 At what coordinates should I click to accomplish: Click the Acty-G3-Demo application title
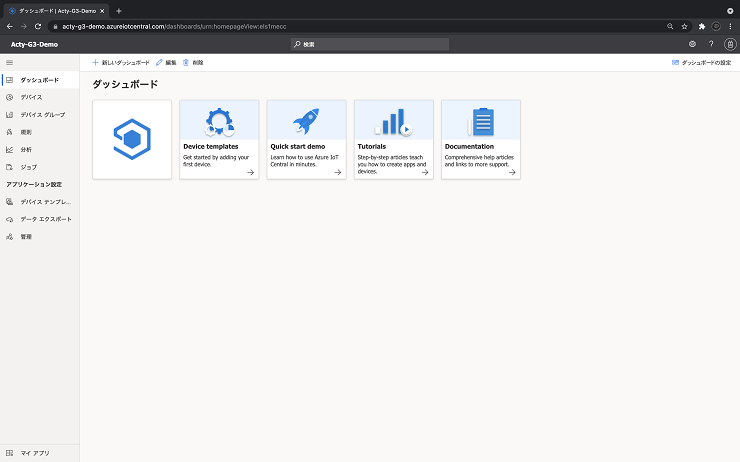click(x=34, y=44)
